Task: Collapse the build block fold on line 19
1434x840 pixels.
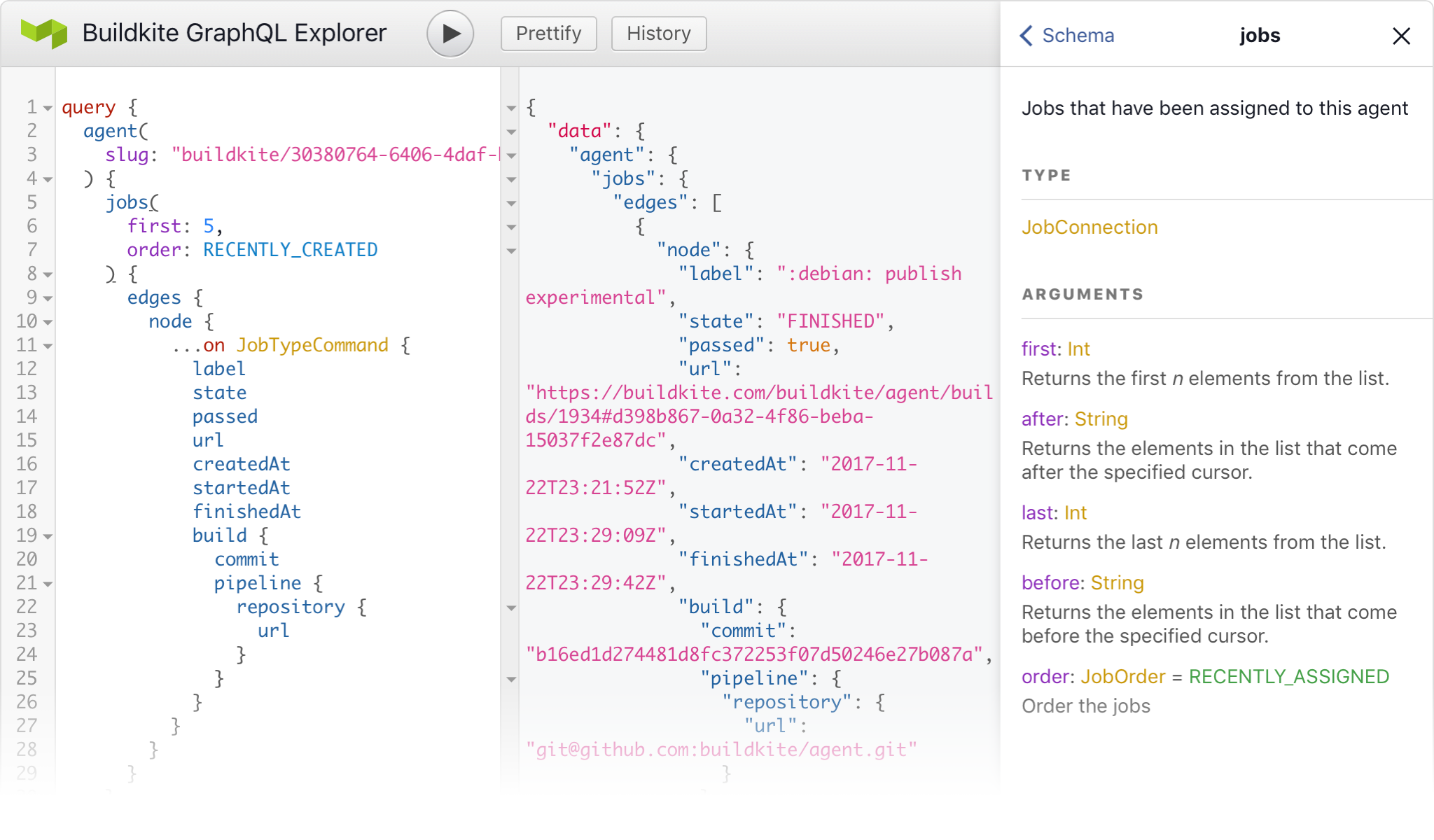Action: (46, 536)
